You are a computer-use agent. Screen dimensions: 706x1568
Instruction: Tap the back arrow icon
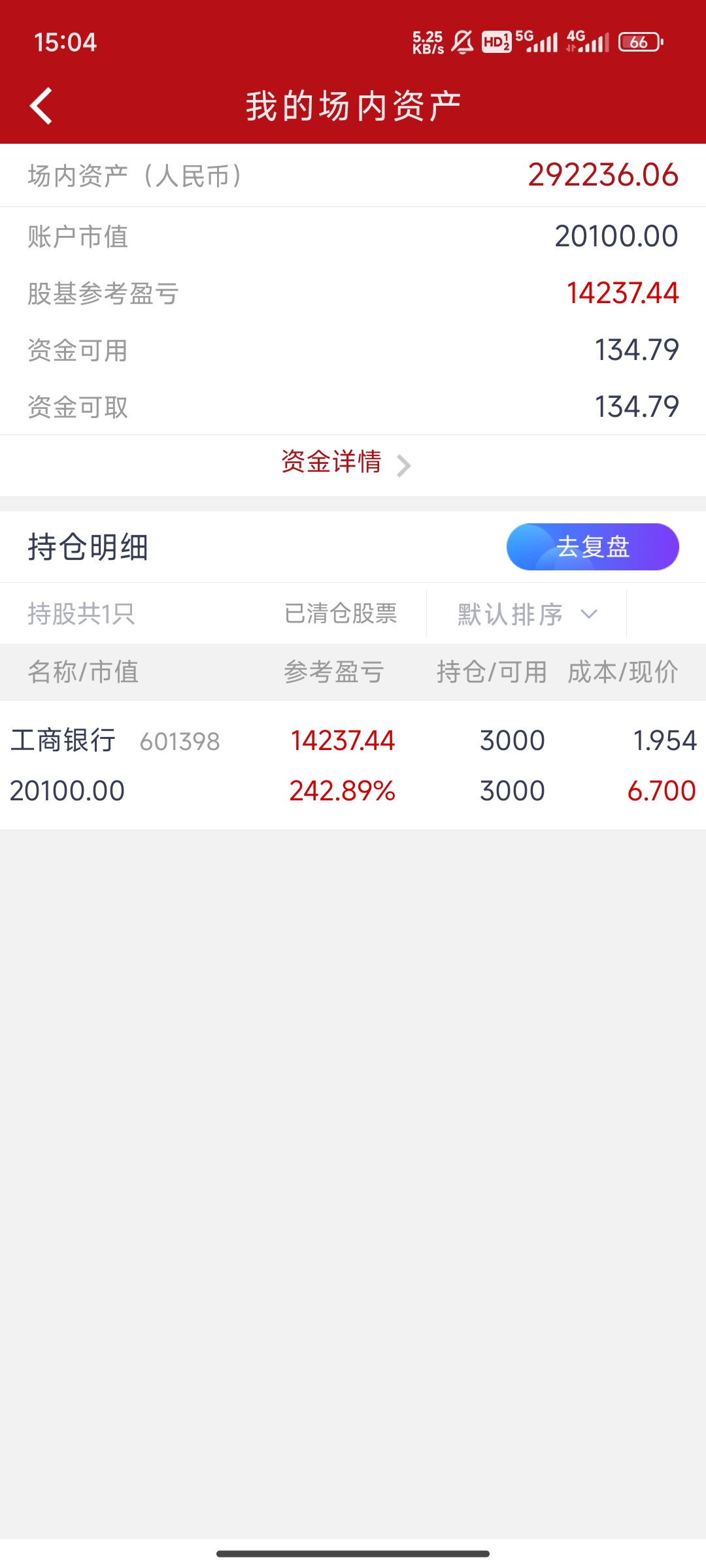pos(41,106)
